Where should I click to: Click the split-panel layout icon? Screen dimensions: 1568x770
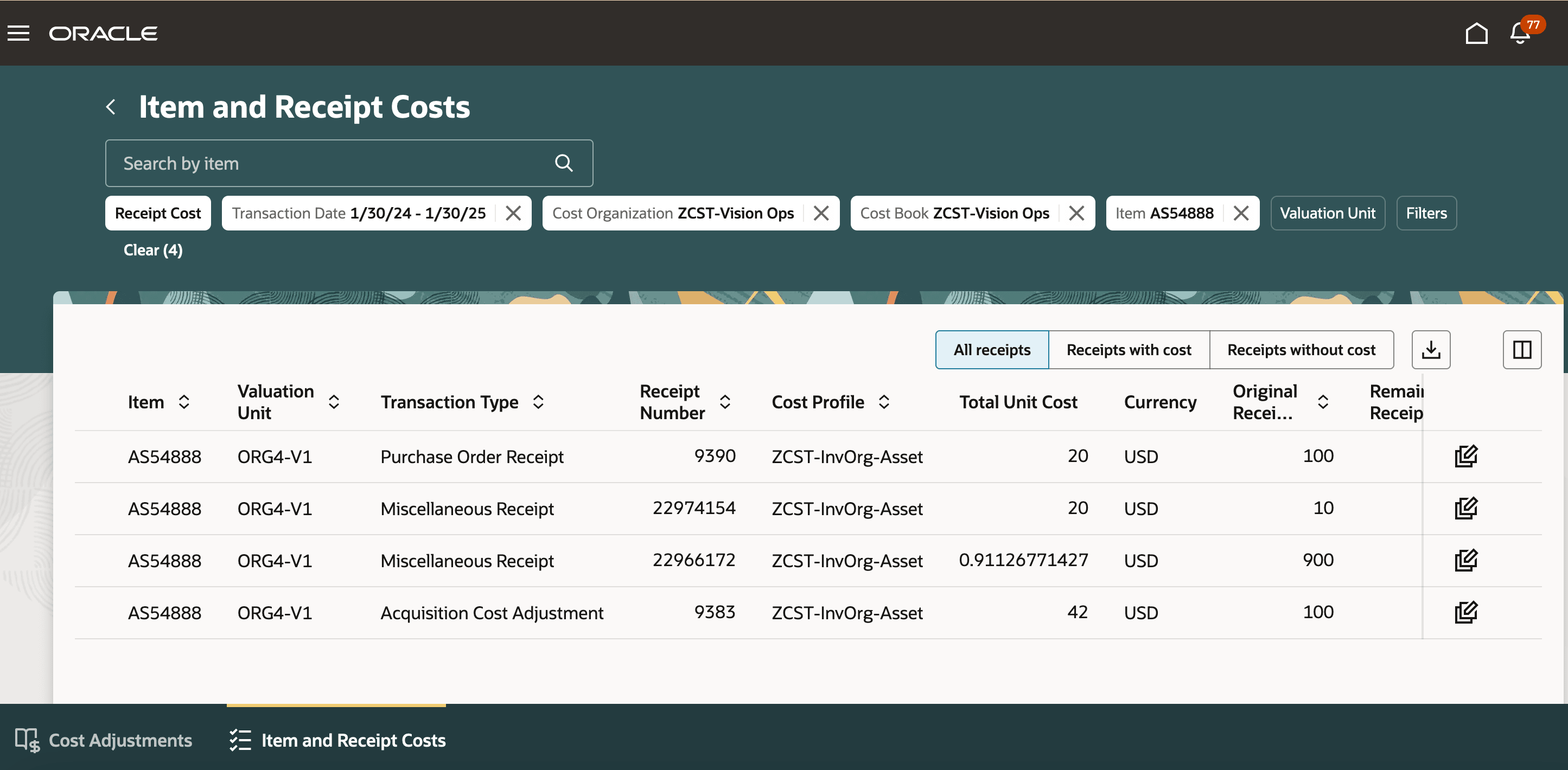coord(1522,349)
